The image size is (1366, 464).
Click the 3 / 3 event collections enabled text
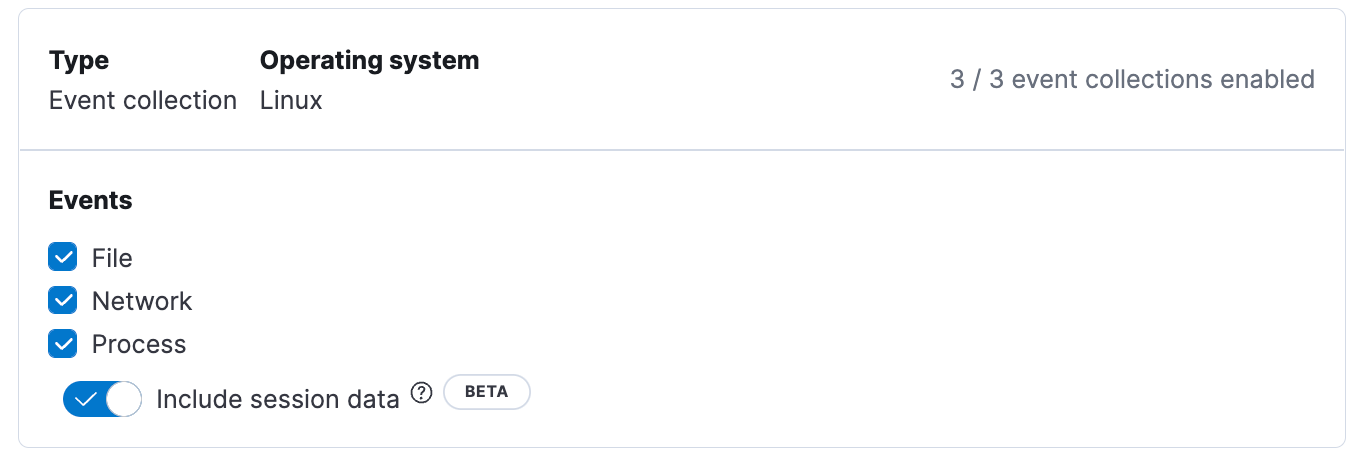click(x=1132, y=79)
